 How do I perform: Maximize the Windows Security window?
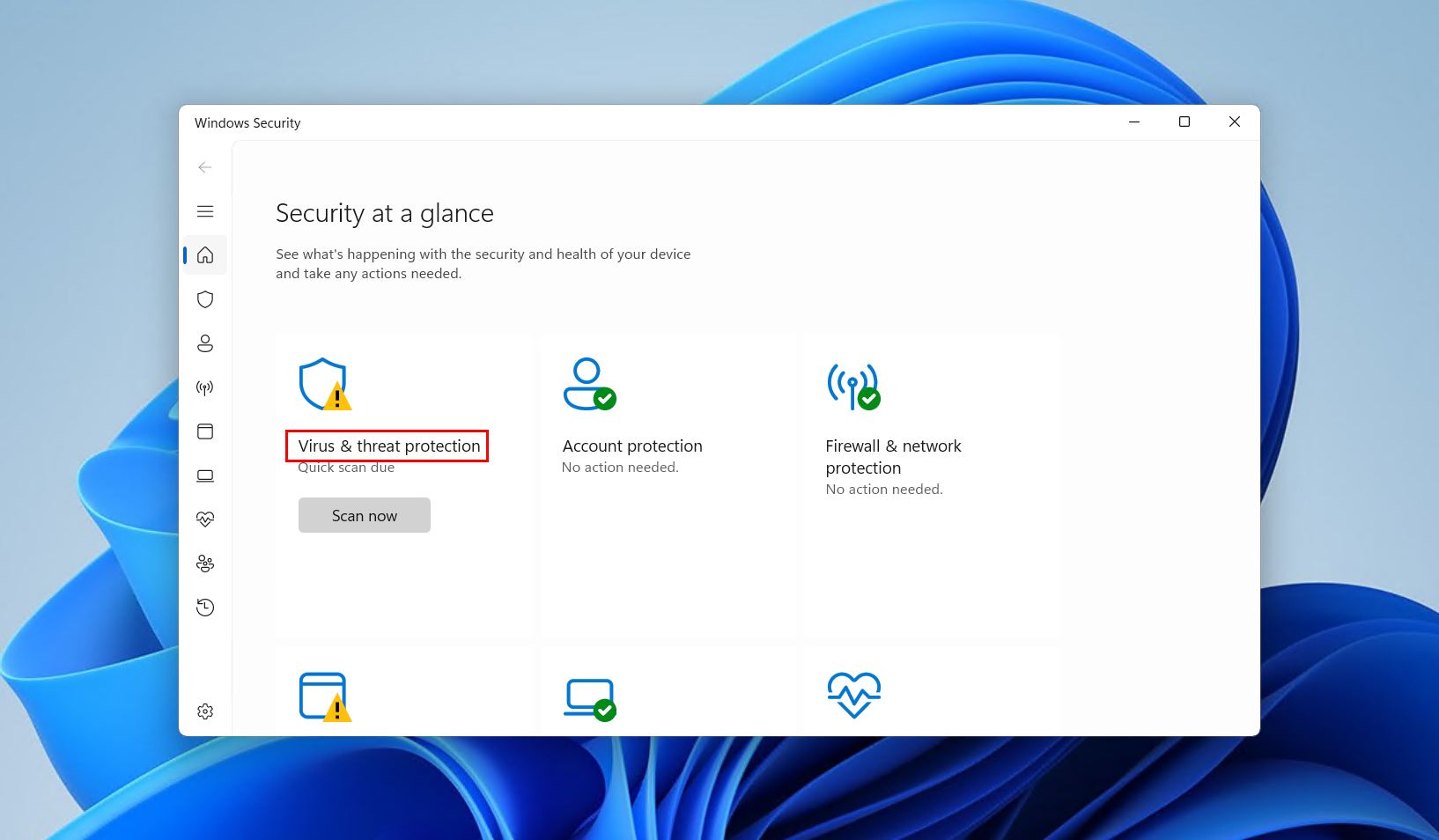click(1184, 122)
